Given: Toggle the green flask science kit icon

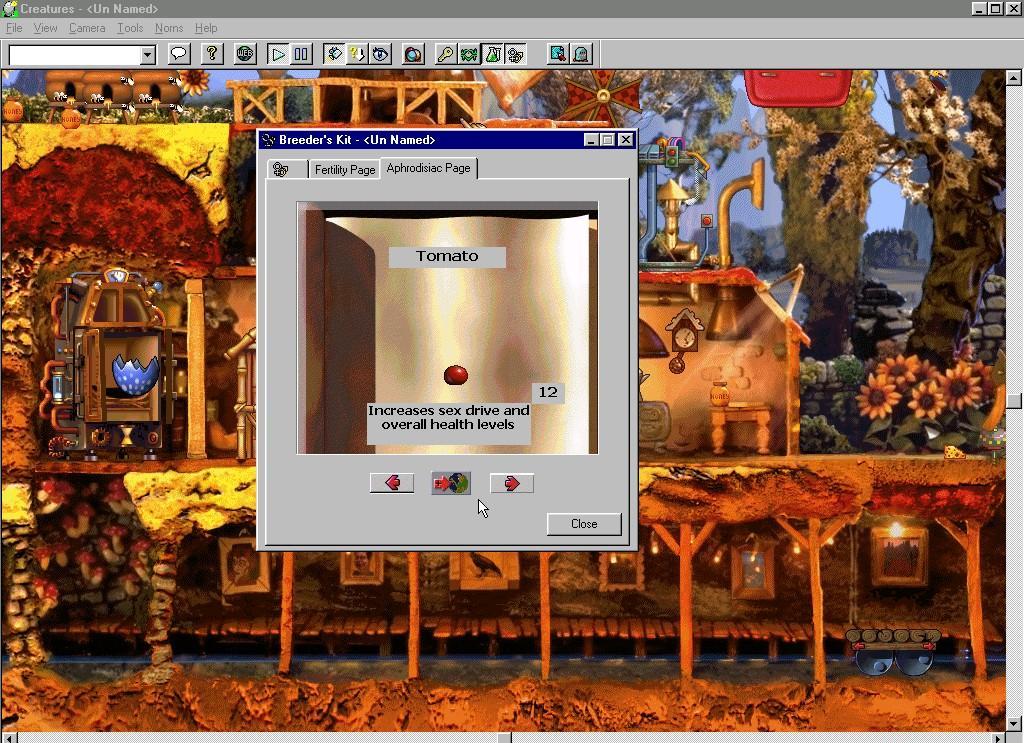Looking at the screenshot, I should pyautogui.click(x=492, y=54).
